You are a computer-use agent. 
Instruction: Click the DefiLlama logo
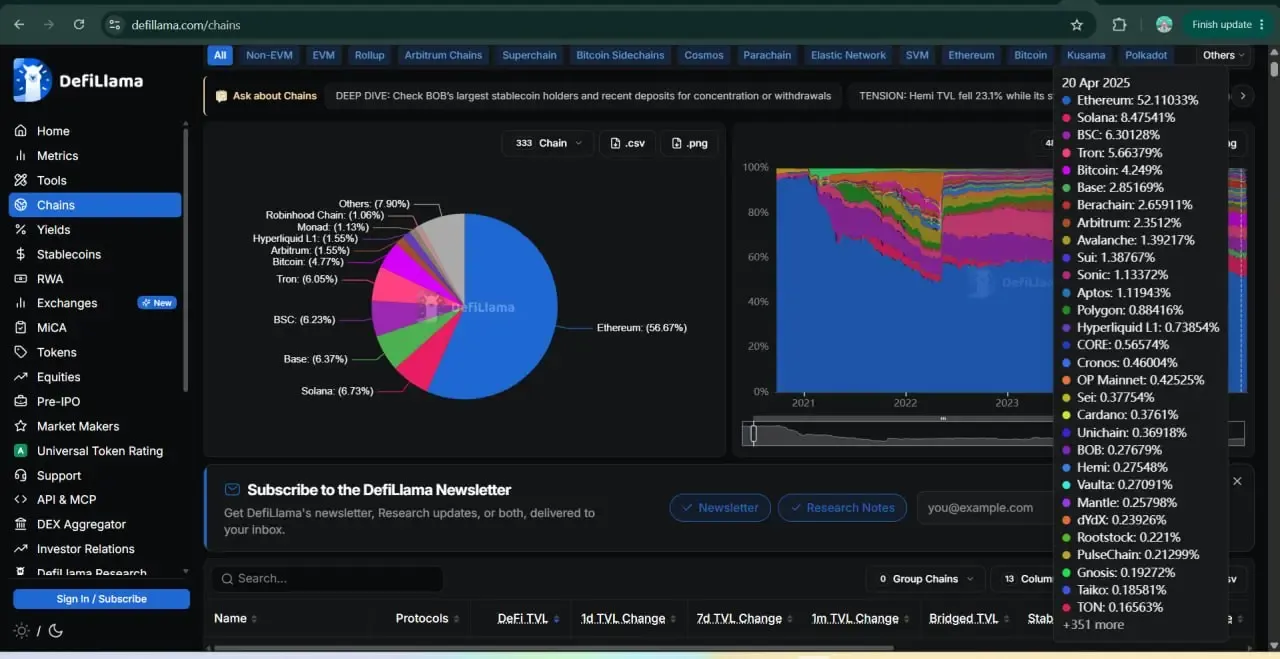(x=78, y=80)
